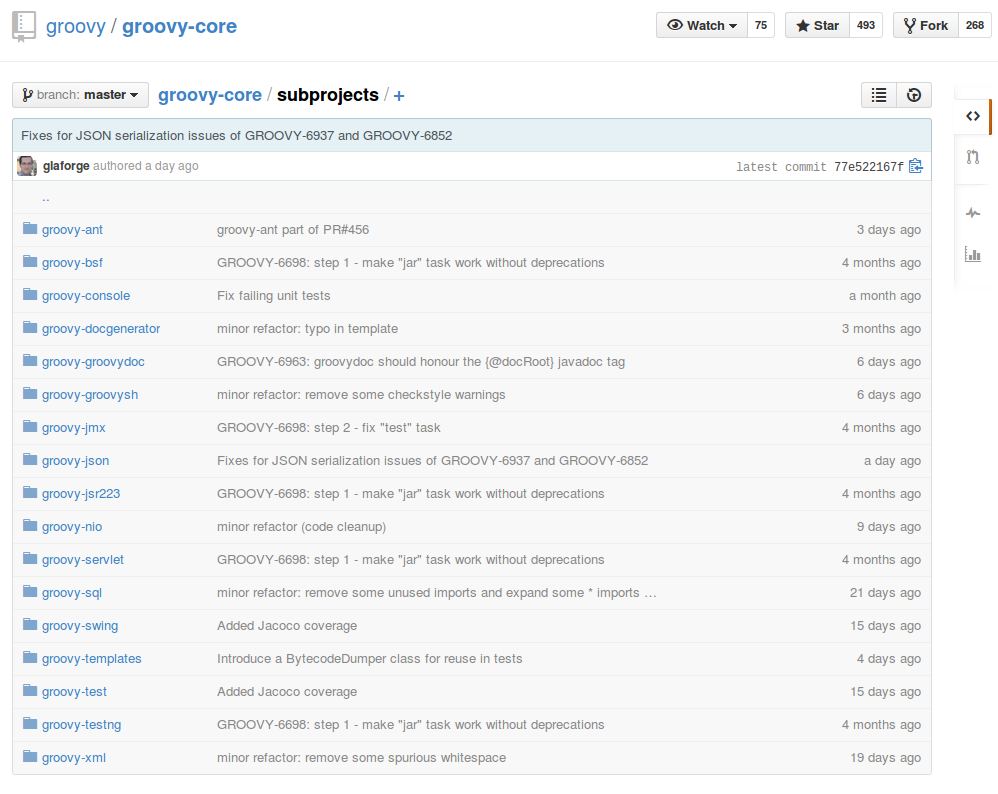Click 'Fixes for JSON serialization issues' commit banner title
Viewport: 998px width, 794px height.
click(237, 136)
